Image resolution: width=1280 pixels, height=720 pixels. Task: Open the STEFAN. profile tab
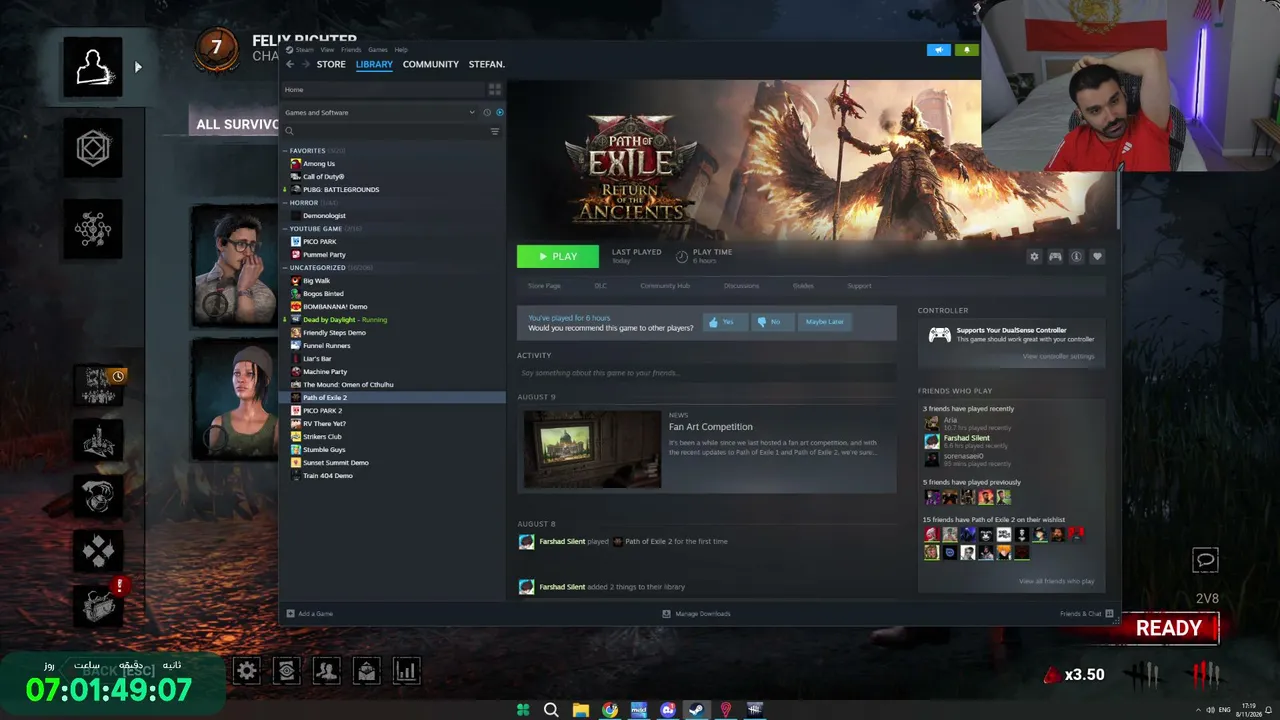click(487, 64)
